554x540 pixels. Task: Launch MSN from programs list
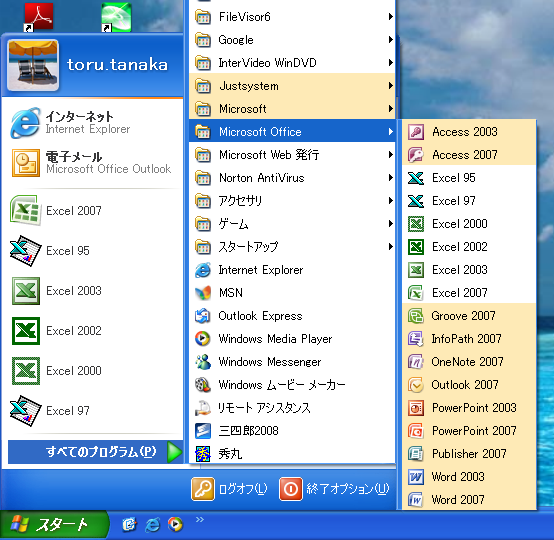click(x=292, y=293)
